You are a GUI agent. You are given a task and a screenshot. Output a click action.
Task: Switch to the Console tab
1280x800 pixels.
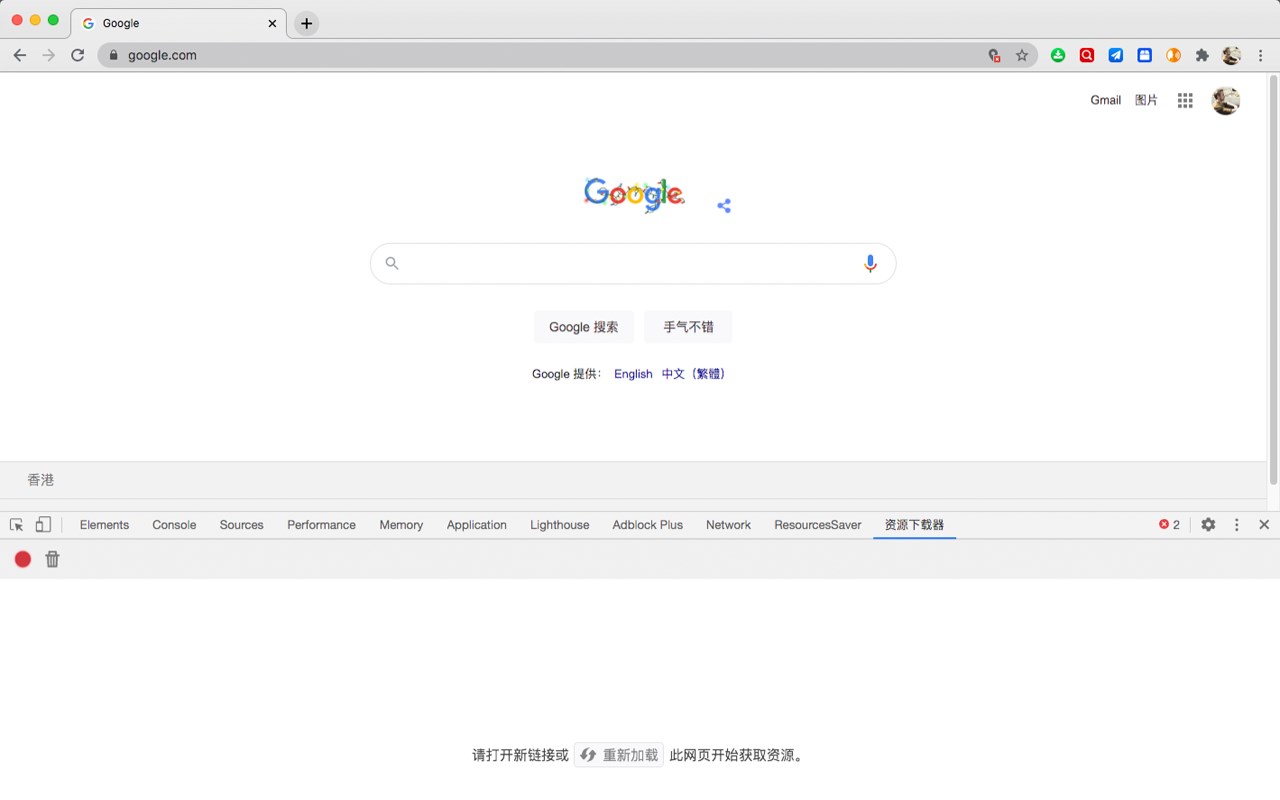(174, 525)
